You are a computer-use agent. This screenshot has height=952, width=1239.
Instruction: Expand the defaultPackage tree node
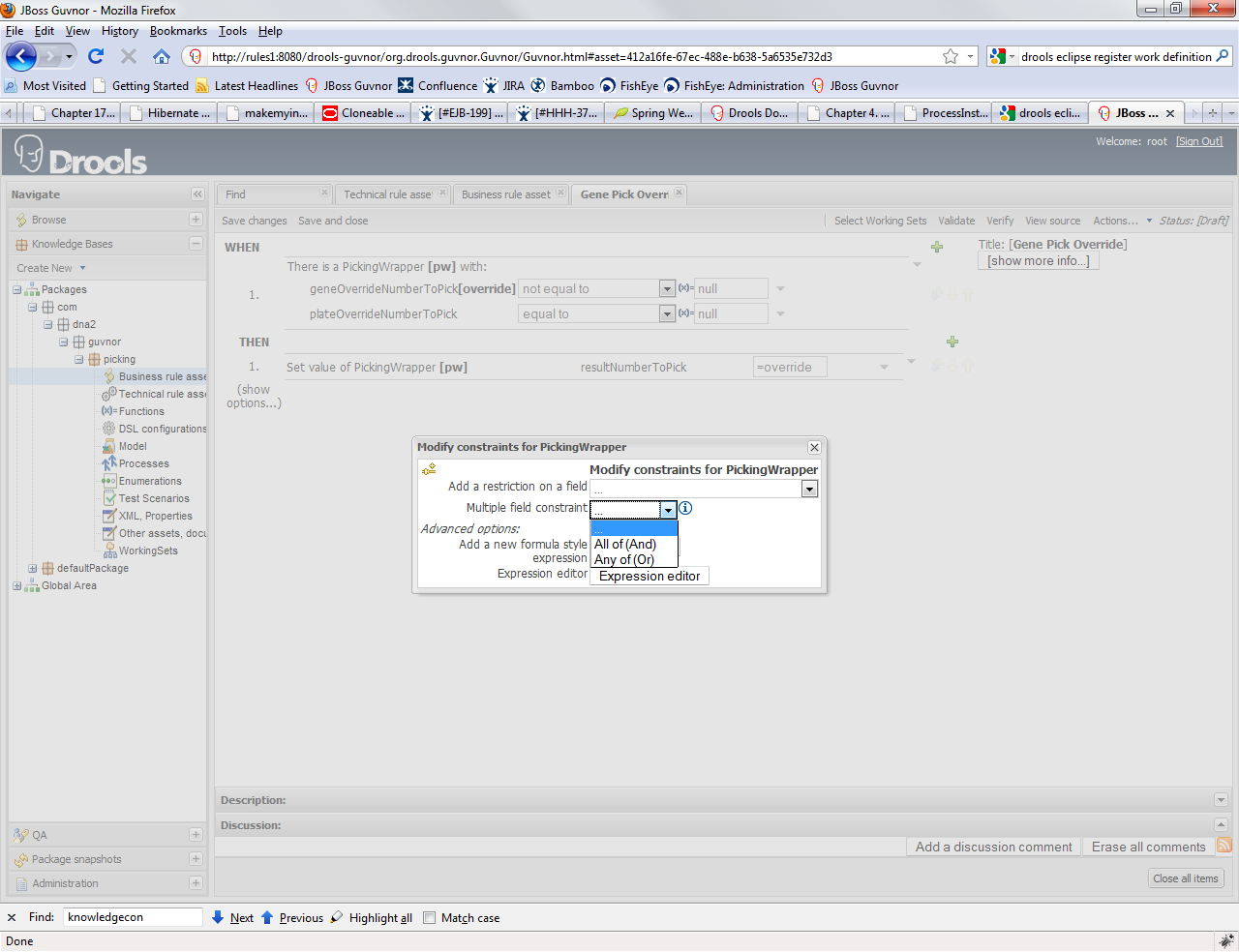click(33, 569)
